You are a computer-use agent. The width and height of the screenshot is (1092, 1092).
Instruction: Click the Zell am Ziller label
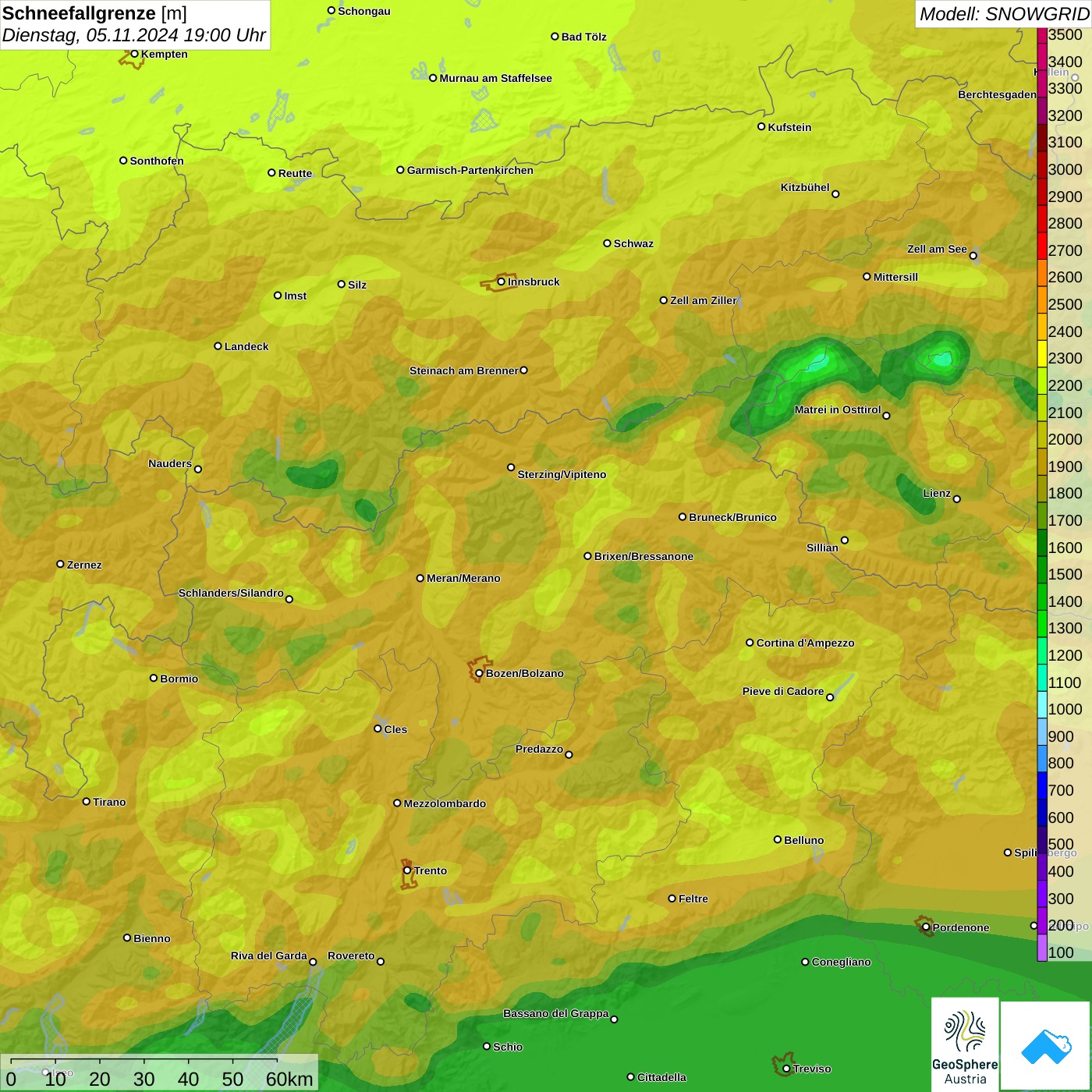pos(704,300)
